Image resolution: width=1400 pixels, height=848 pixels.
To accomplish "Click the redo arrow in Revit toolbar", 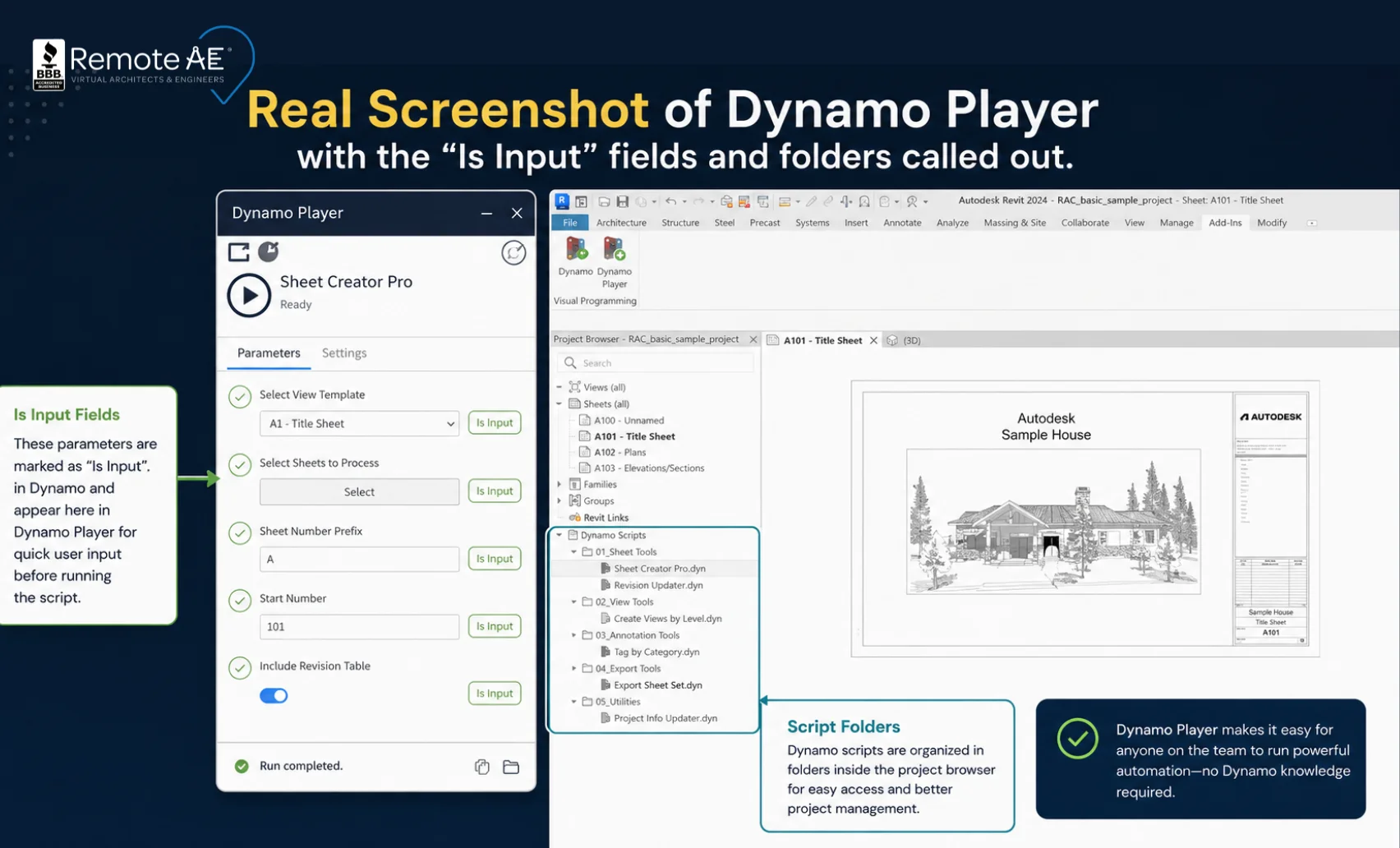I will pos(698,201).
